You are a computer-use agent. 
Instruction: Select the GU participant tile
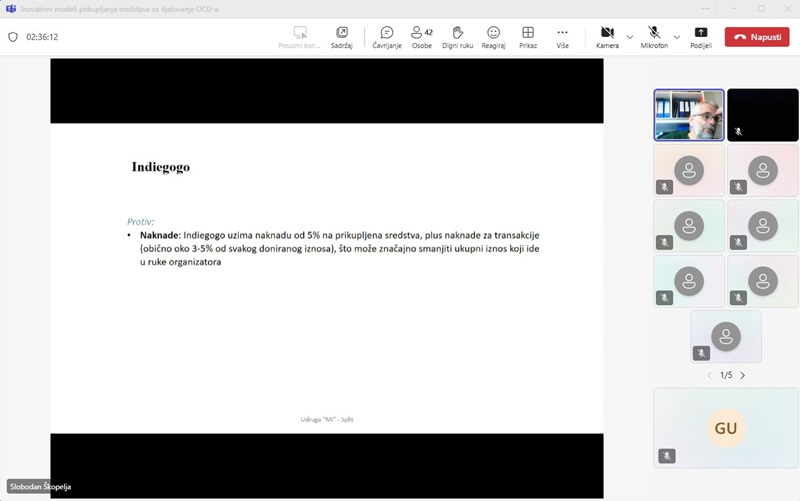click(726, 428)
